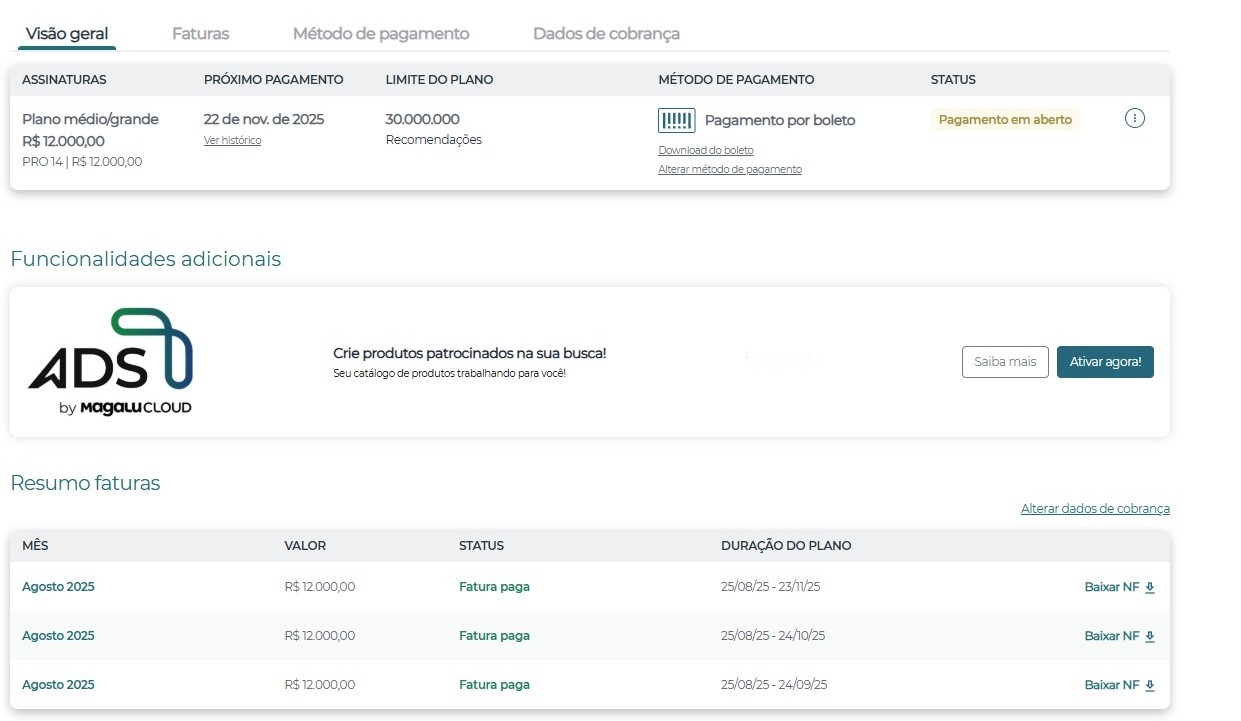Click Fatura paga status on the middle invoice
This screenshot has width=1241, height=721.
(494, 635)
